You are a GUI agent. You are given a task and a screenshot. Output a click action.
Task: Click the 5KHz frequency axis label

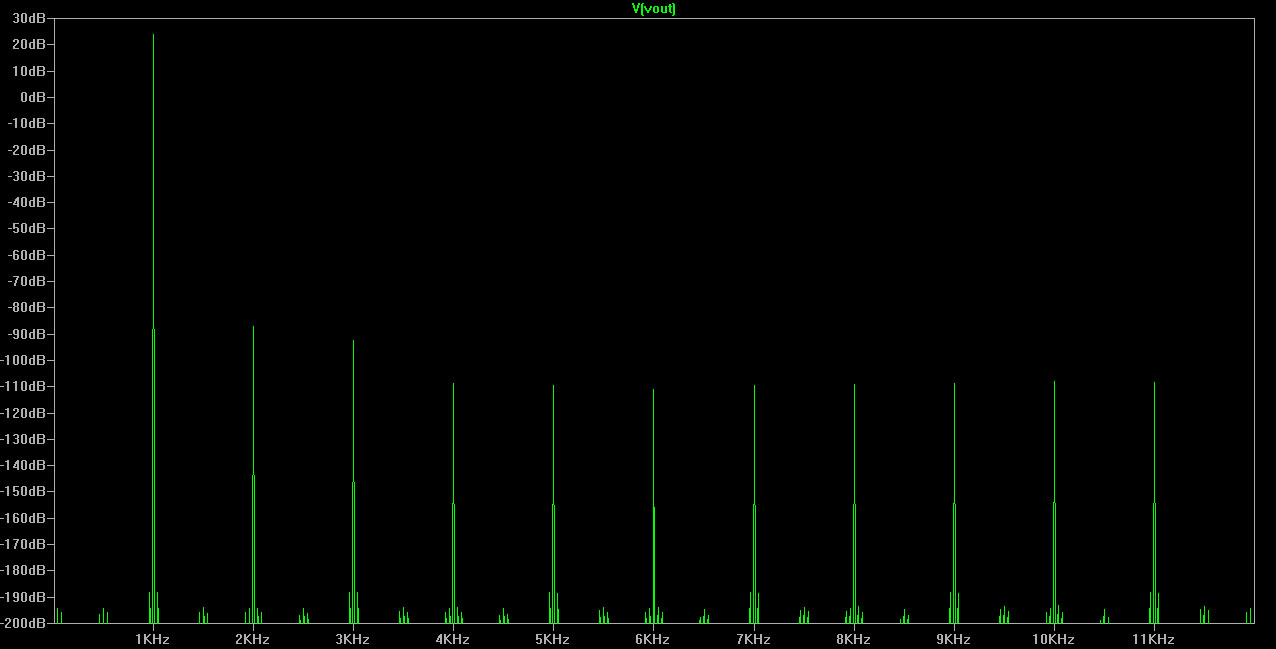tap(553, 639)
